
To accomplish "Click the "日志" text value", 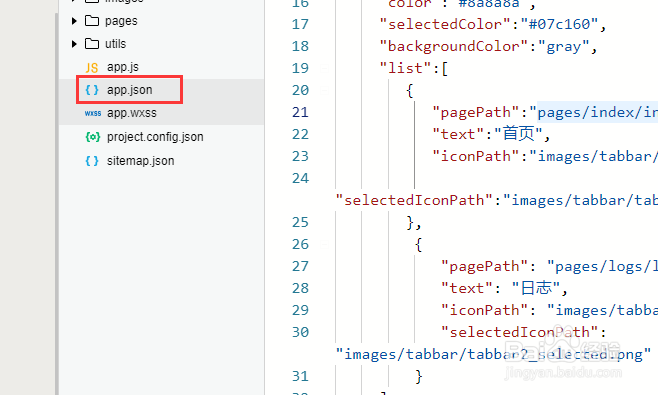I will (536, 288).
